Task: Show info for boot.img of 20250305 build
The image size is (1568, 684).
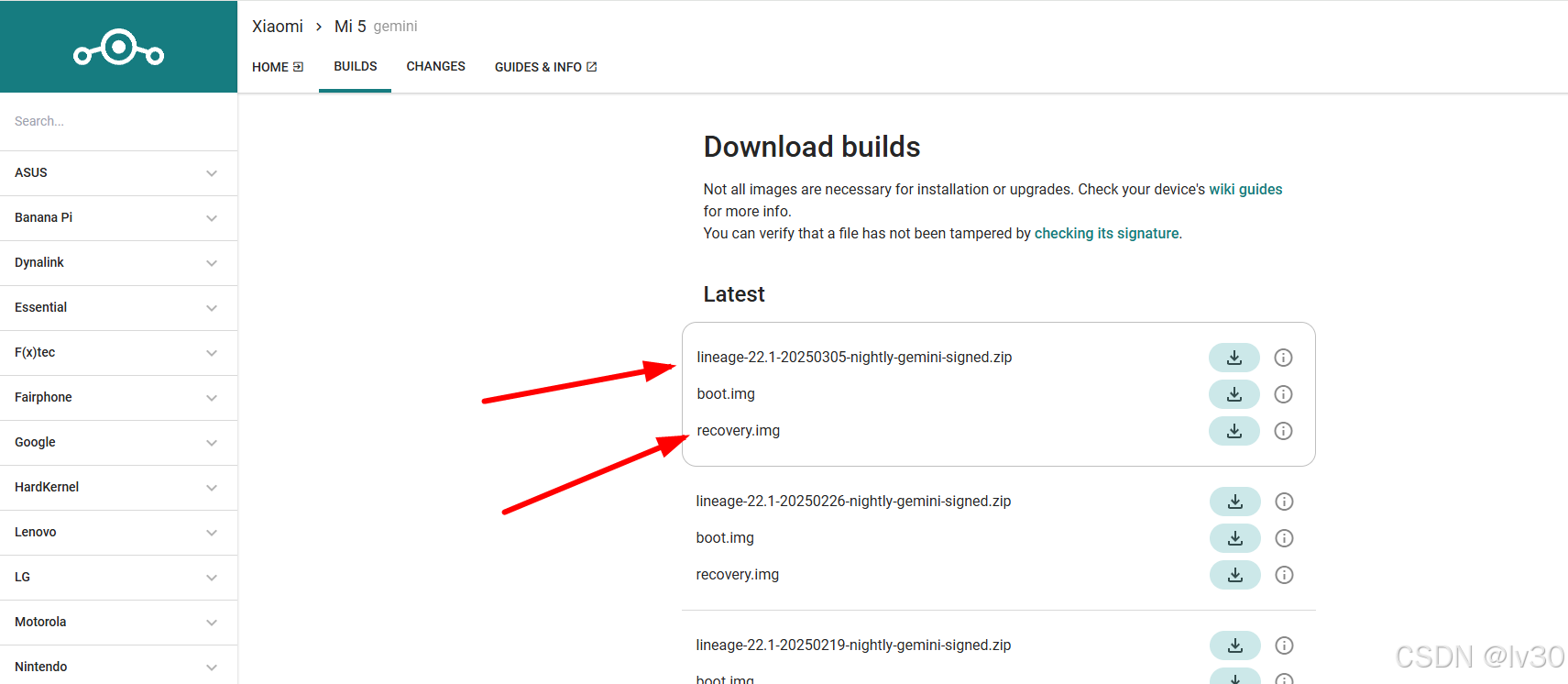Action: click(1283, 394)
